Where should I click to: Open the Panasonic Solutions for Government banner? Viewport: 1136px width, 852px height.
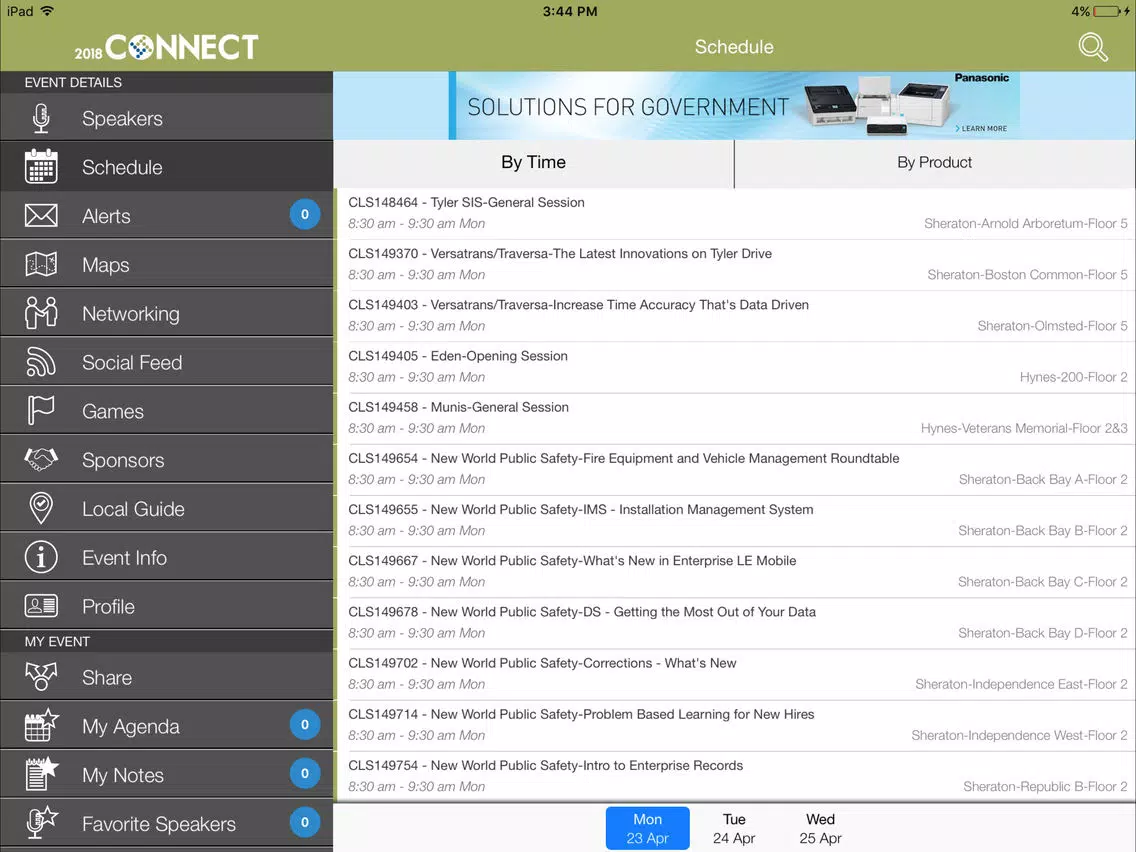coord(734,106)
